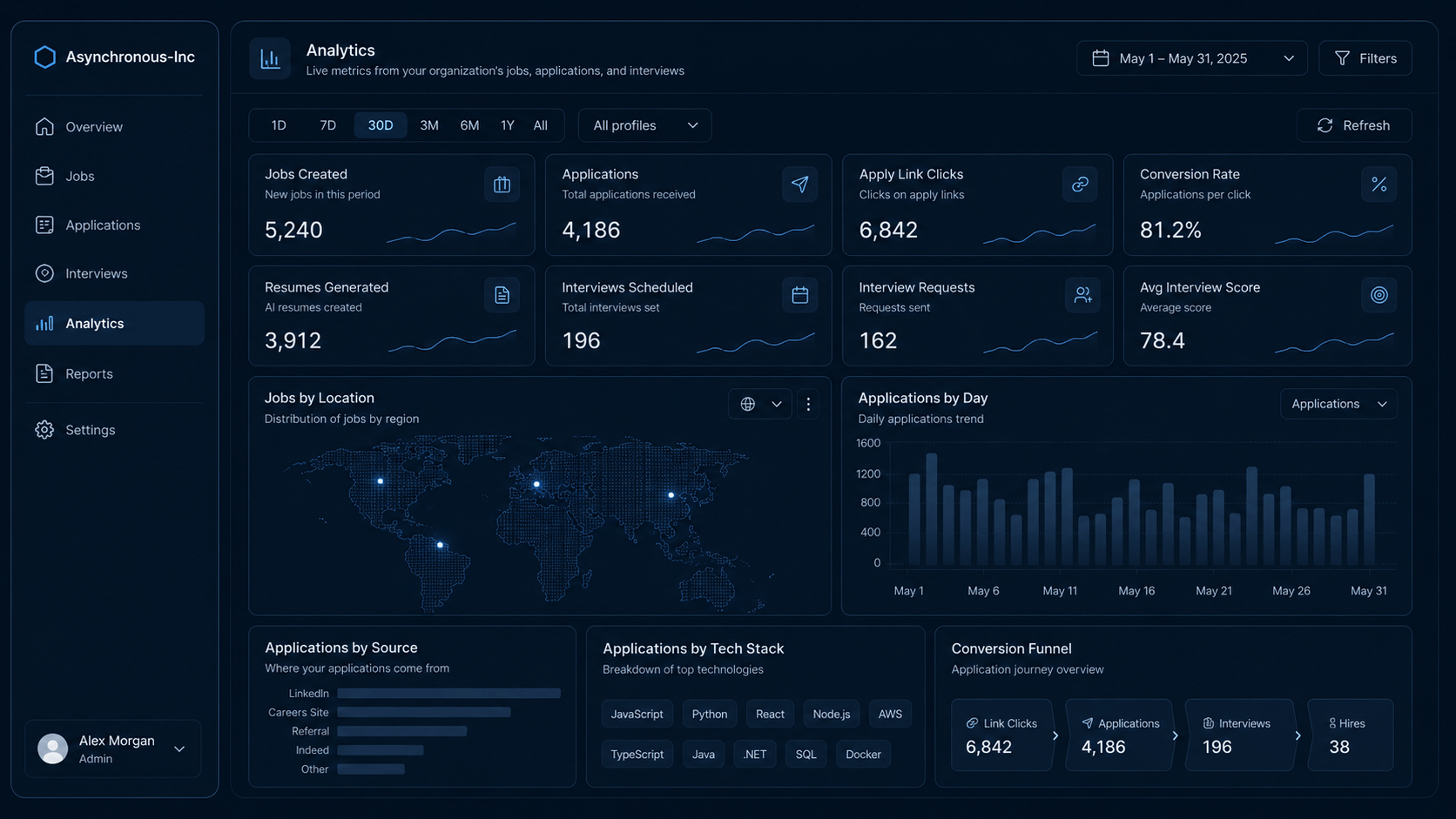Viewport: 1456px width, 819px height.
Task: Click the calendar icon in date range
Action: pyautogui.click(x=1101, y=58)
